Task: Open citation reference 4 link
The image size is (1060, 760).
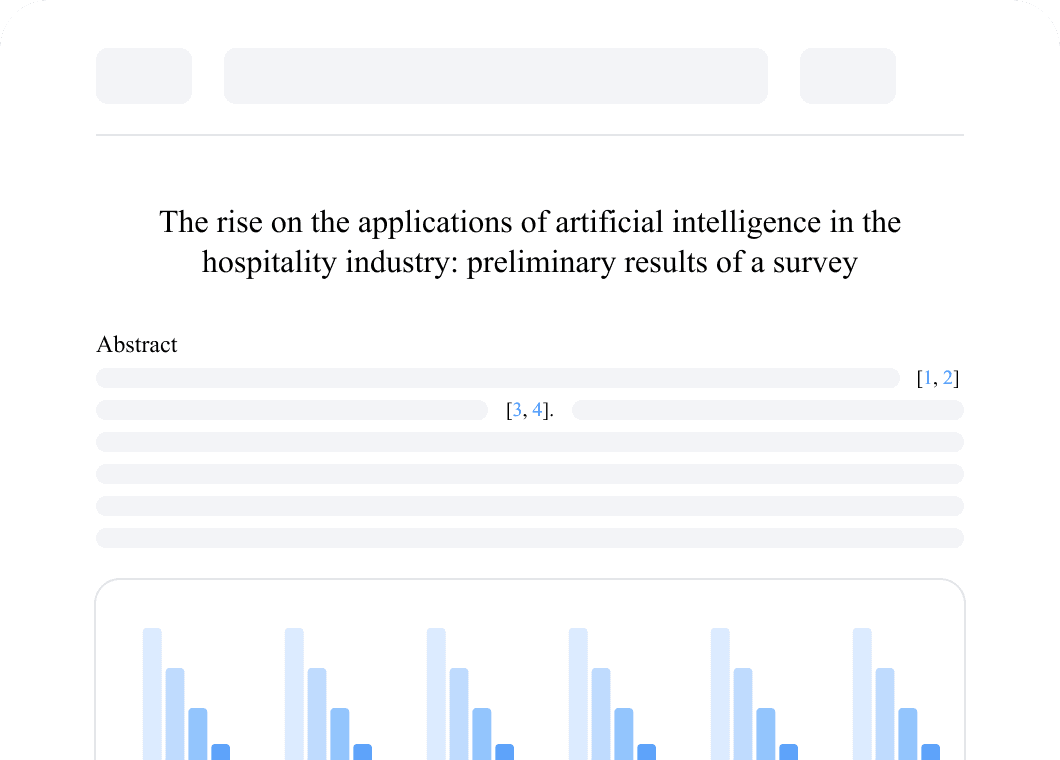Action: click(537, 410)
